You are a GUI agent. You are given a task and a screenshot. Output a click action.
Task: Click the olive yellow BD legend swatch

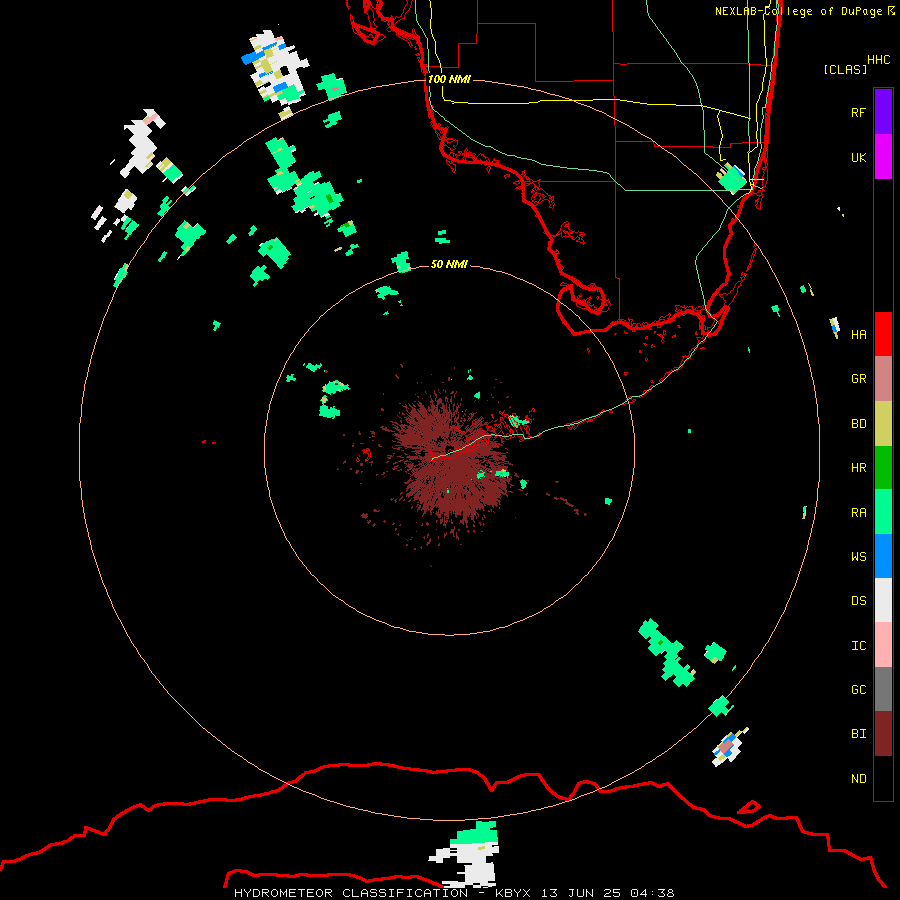(x=883, y=424)
